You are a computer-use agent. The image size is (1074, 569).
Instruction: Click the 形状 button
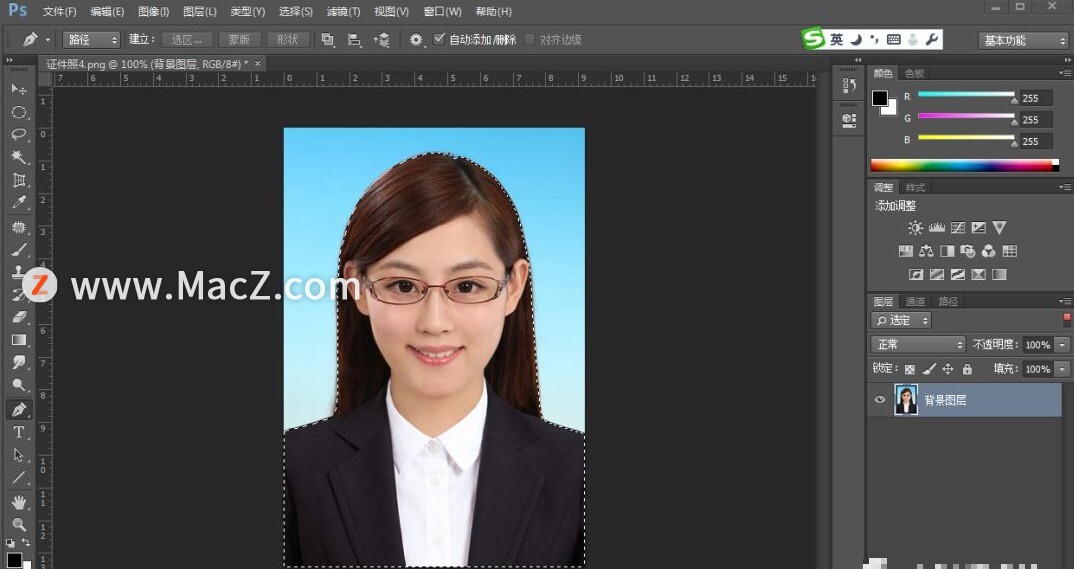288,40
